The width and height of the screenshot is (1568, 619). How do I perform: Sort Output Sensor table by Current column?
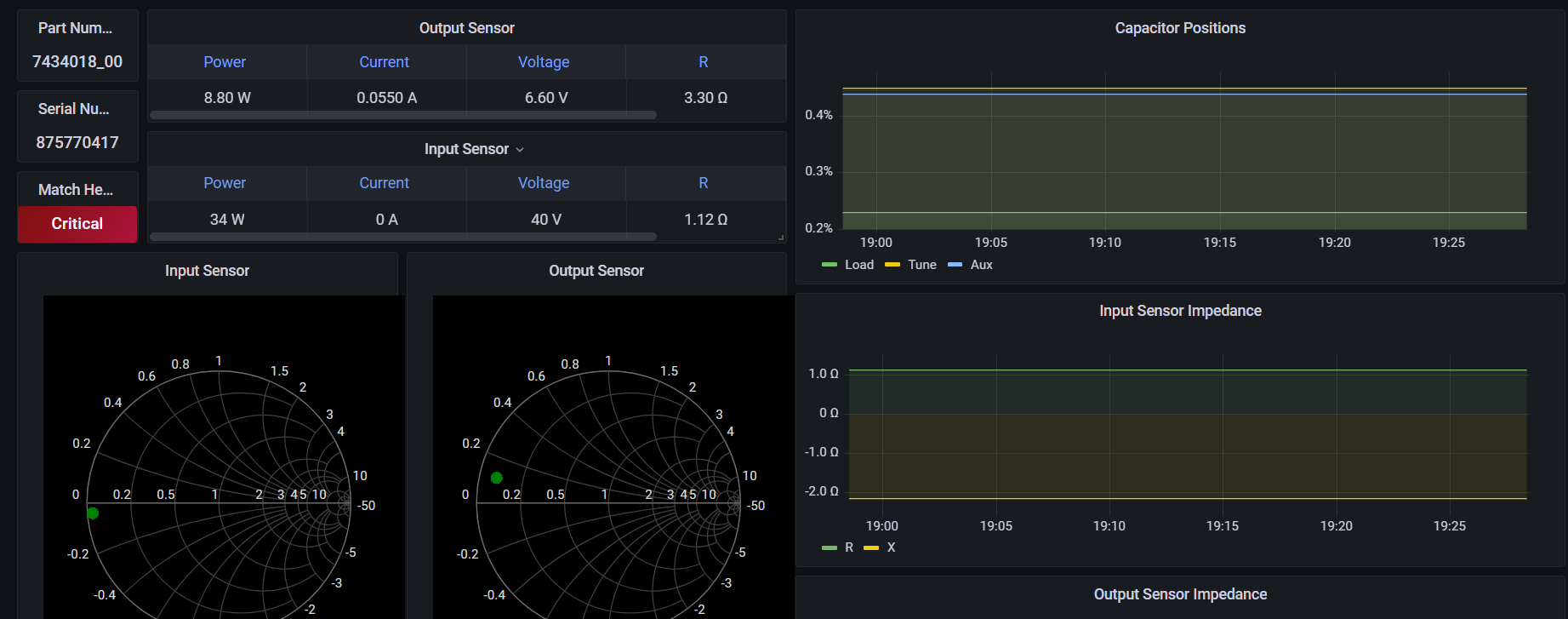[384, 62]
